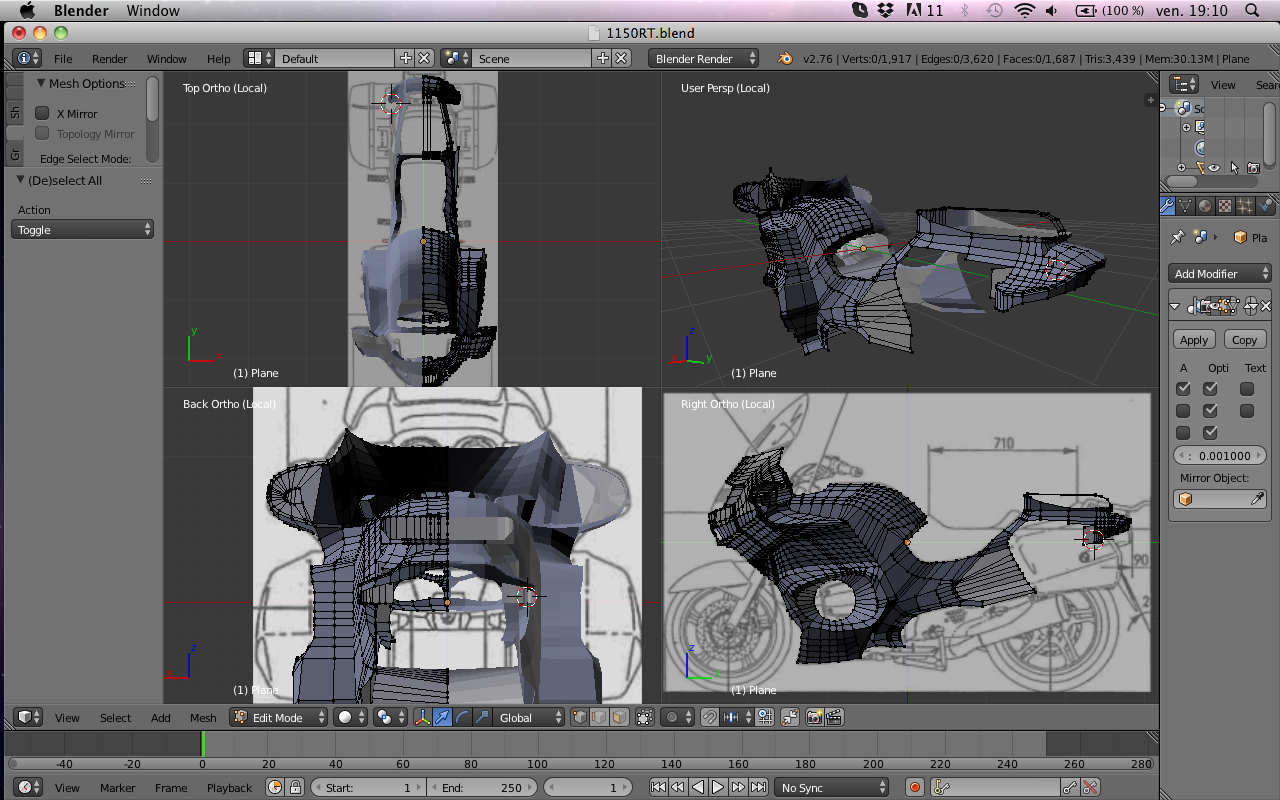Click the automatic keyframe record button
Screen dimensions: 1280x800
[914, 787]
